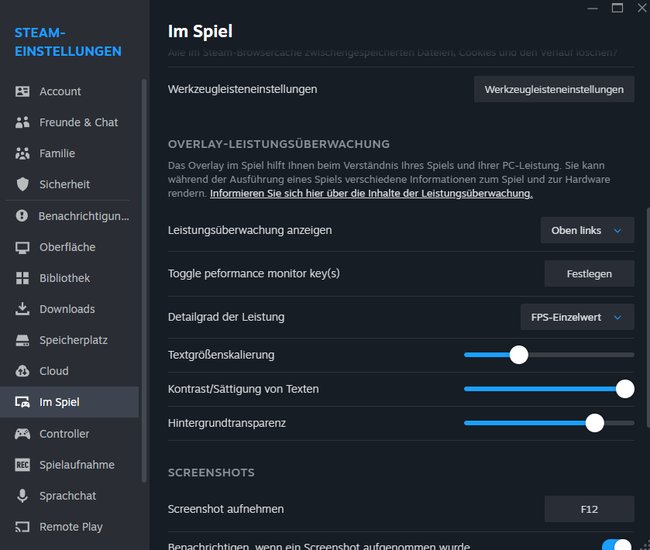
Task: Open Controller settings
Action: 70,434
